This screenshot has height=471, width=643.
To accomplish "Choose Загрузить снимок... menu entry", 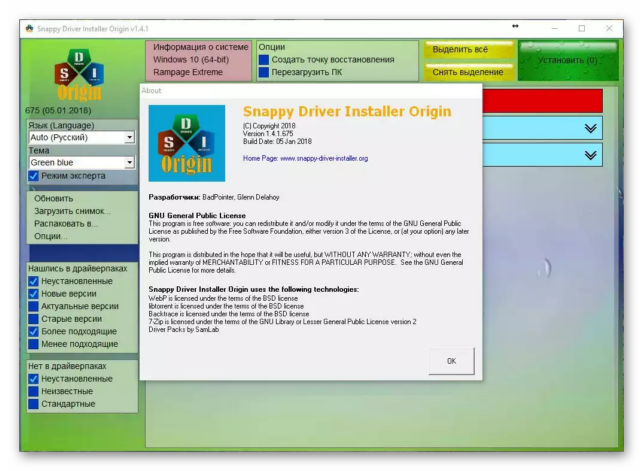I will 72,211.
